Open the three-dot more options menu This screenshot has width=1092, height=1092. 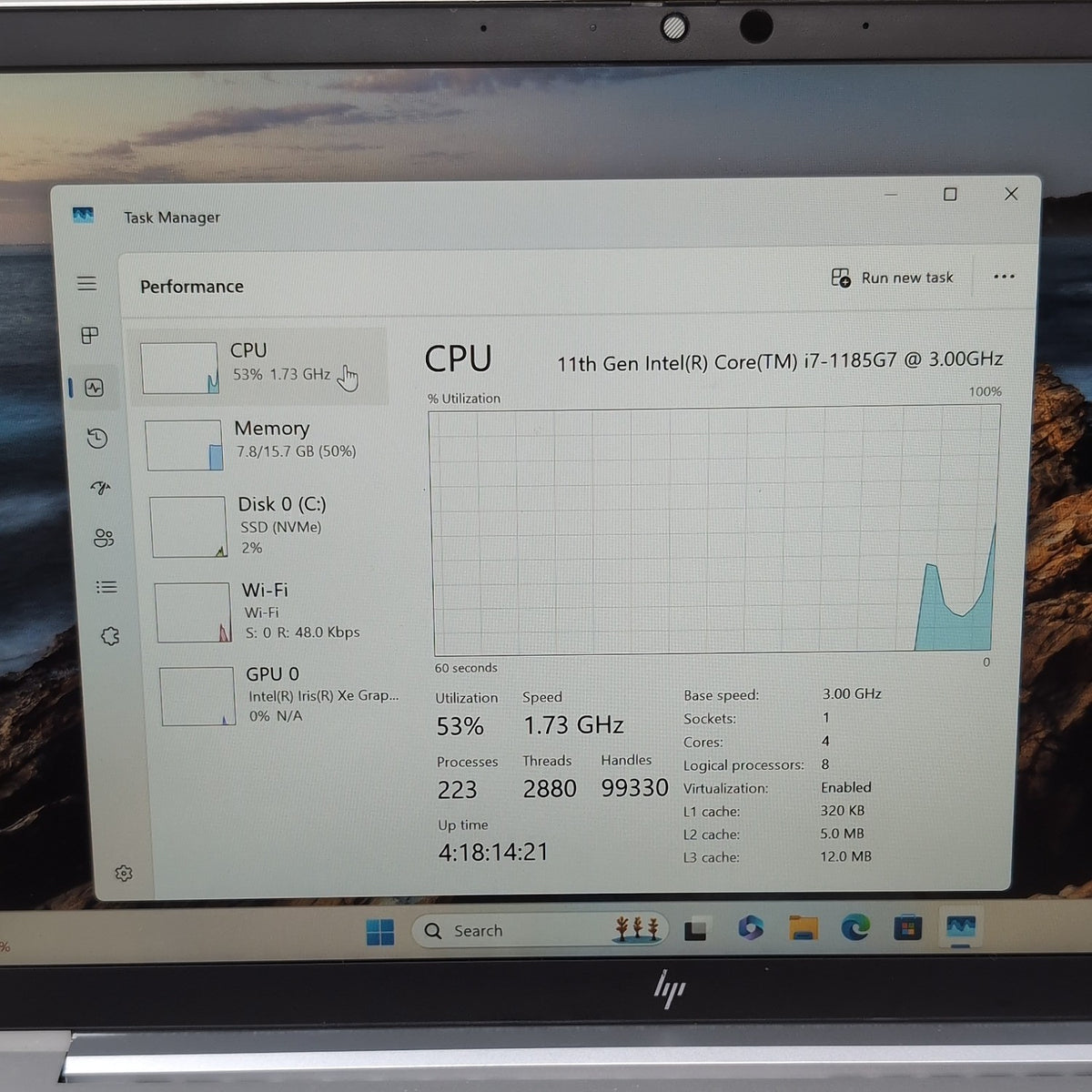tap(1004, 277)
